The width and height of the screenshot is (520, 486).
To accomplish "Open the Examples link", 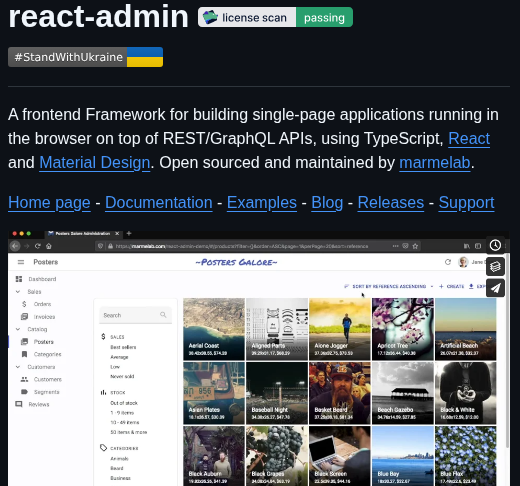I will (x=262, y=203).
